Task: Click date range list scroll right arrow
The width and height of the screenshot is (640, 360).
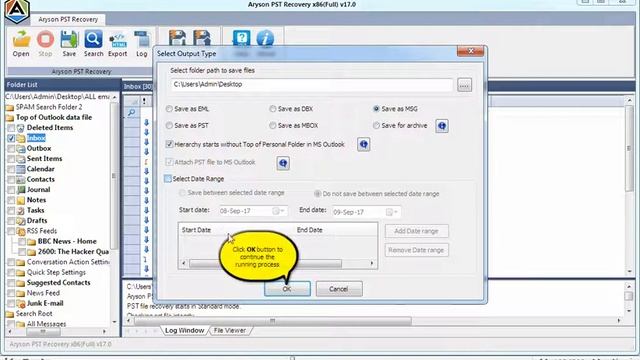Action: pos(372,264)
